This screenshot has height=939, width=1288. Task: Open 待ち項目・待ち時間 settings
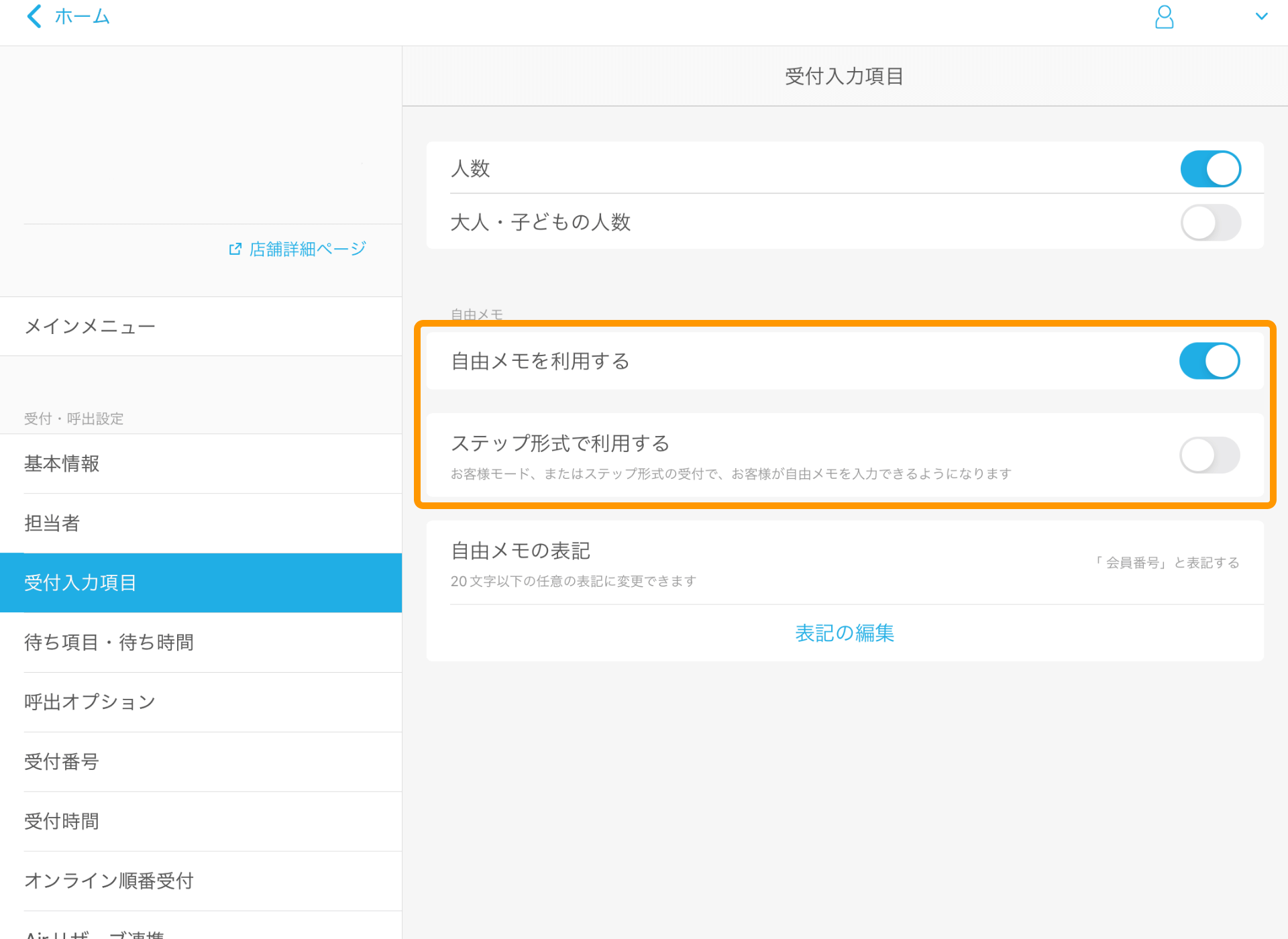[109, 643]
